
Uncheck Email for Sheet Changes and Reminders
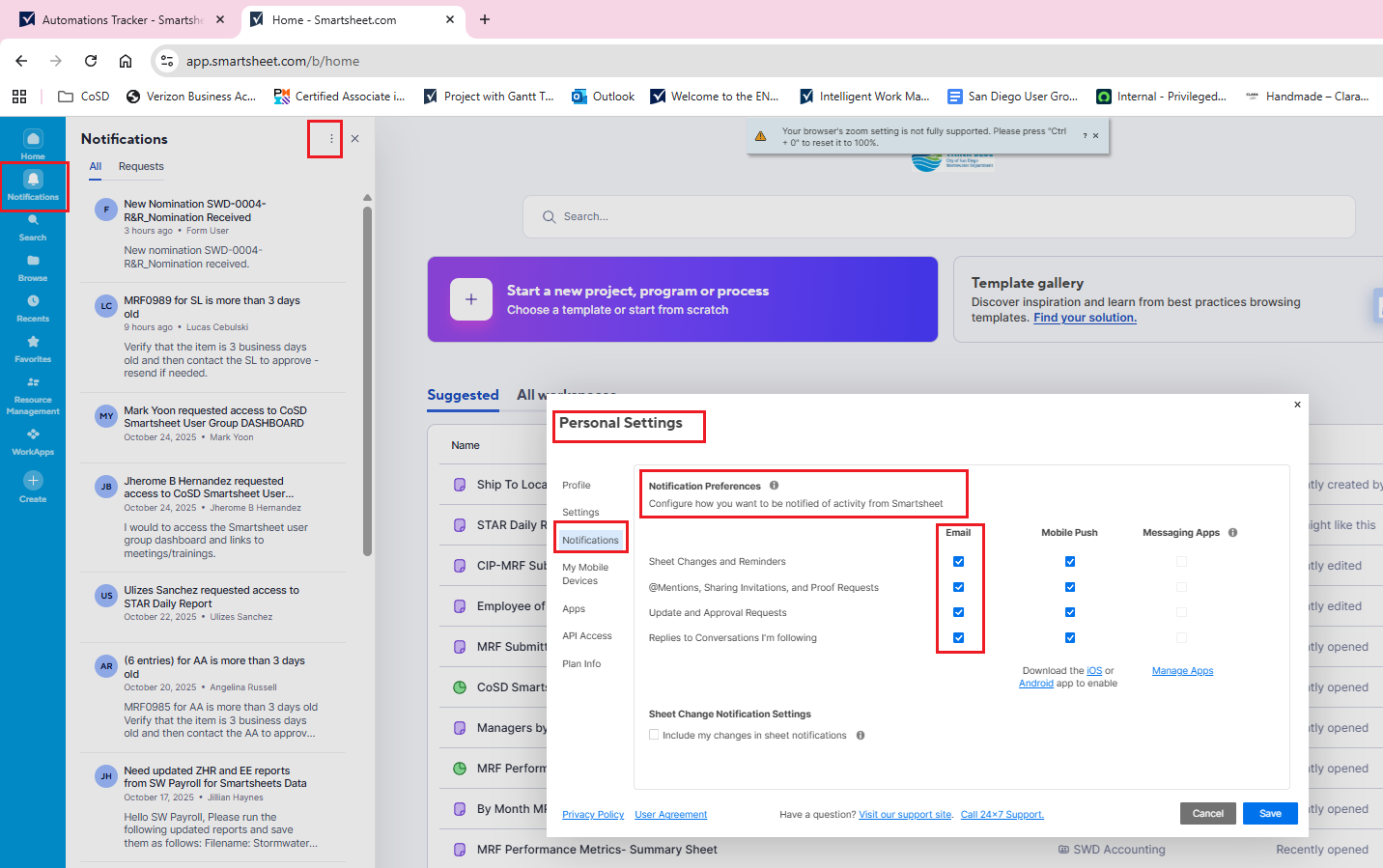[958, 561]
